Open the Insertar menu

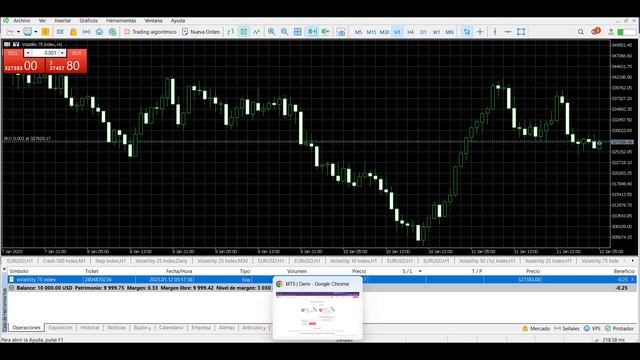point(62,20)
